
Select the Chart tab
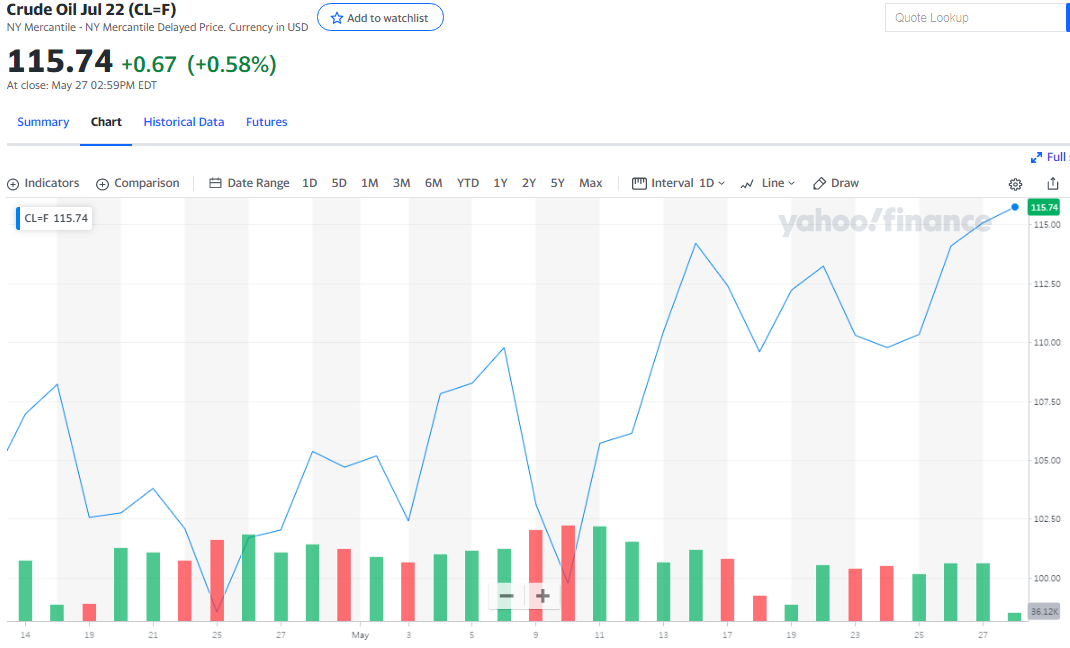tap(106, 122)
